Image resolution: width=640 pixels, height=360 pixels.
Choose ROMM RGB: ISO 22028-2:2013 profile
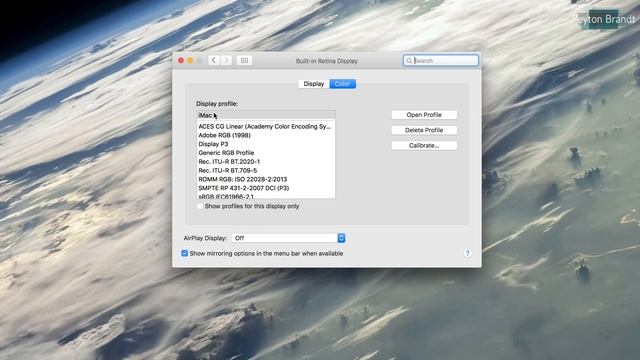coord(266,179)
